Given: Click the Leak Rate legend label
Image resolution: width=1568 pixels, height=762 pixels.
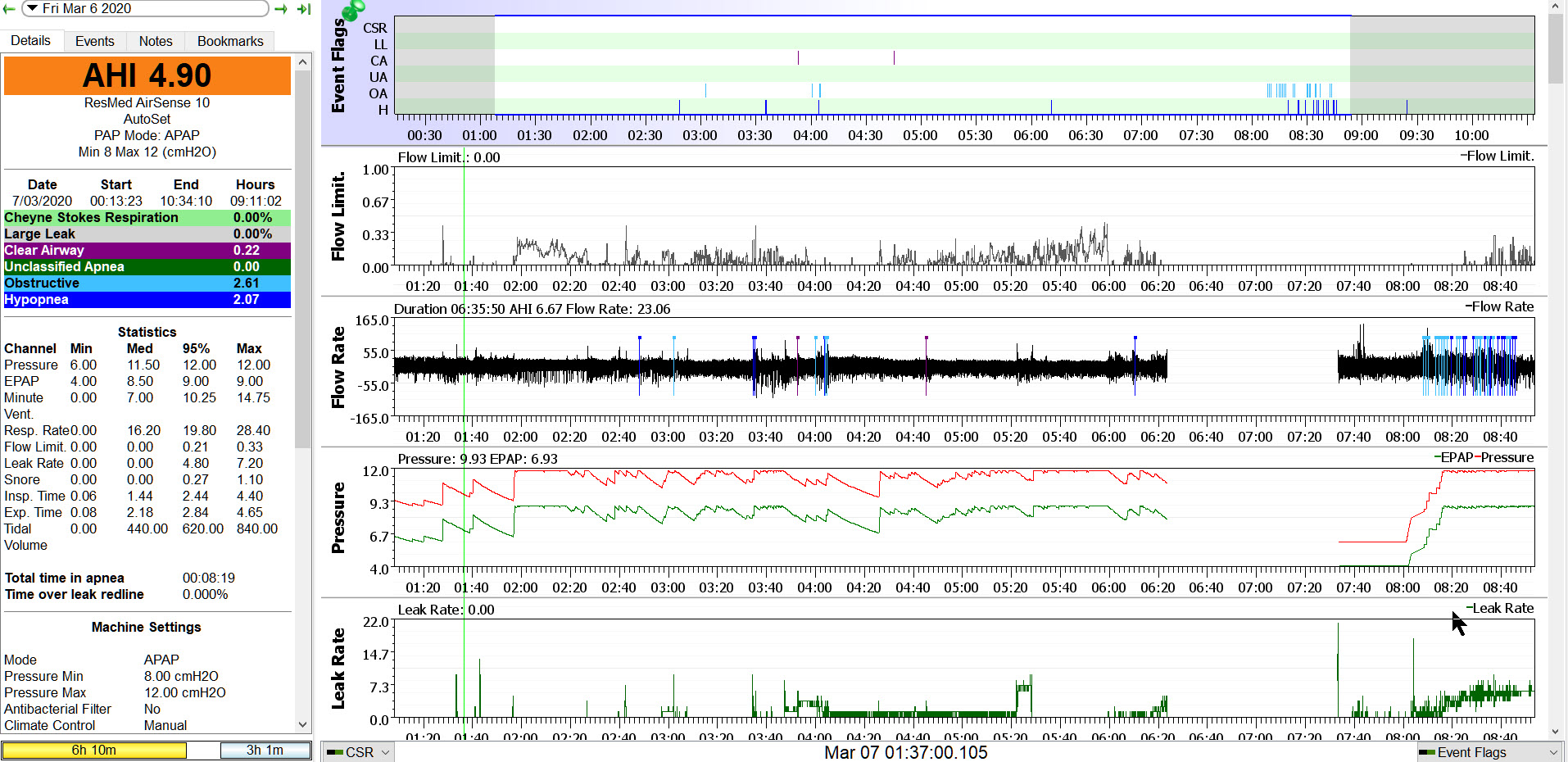Looking at the screenshot, I should point(1499,608).
